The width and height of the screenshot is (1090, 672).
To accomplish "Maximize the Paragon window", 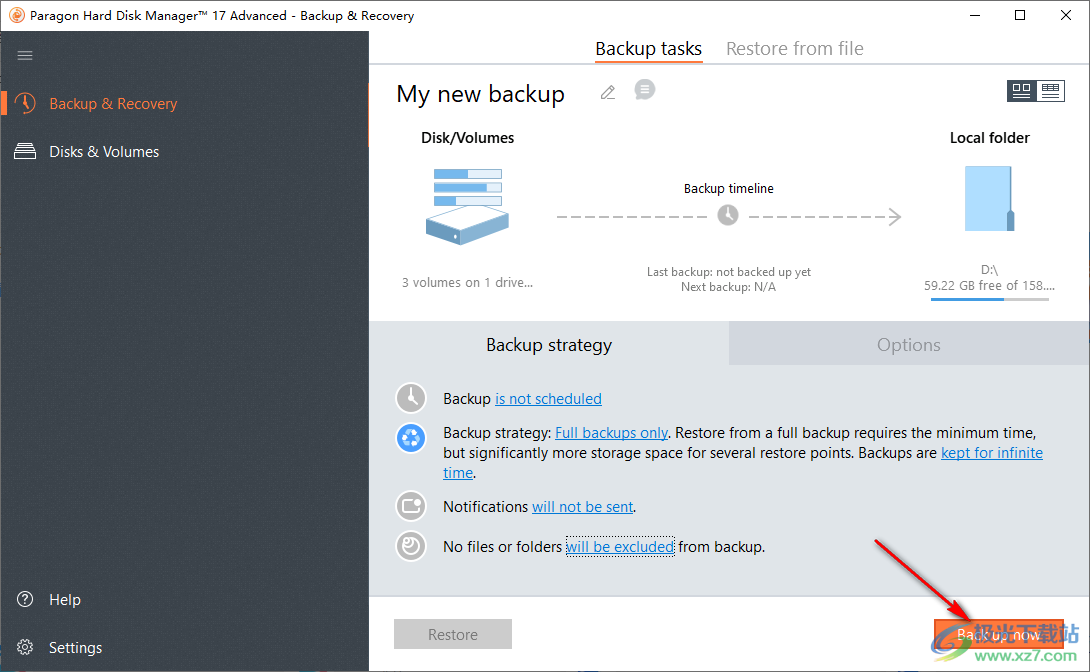I will (x=1020, y=15).
